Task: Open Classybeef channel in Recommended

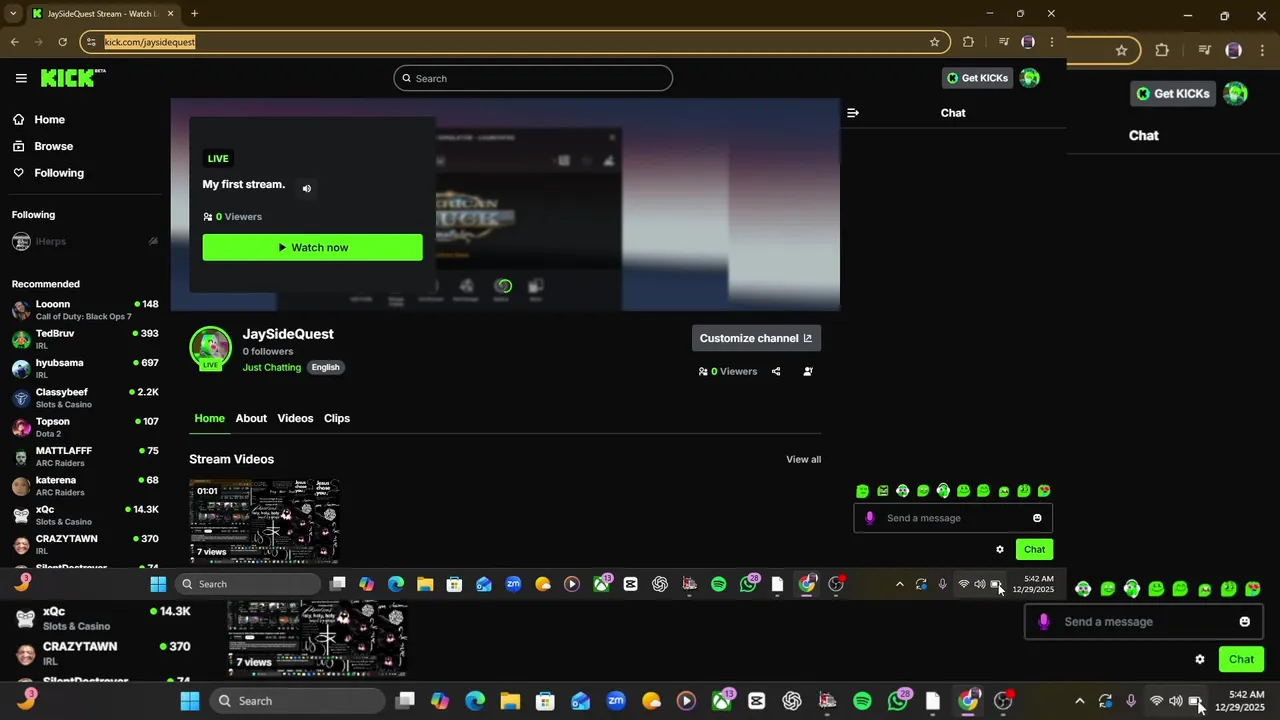Action: point(85,398)
